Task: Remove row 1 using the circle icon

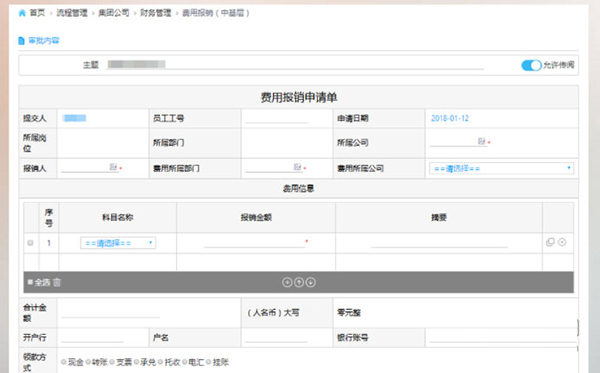Action: click(x=562, y=242)
